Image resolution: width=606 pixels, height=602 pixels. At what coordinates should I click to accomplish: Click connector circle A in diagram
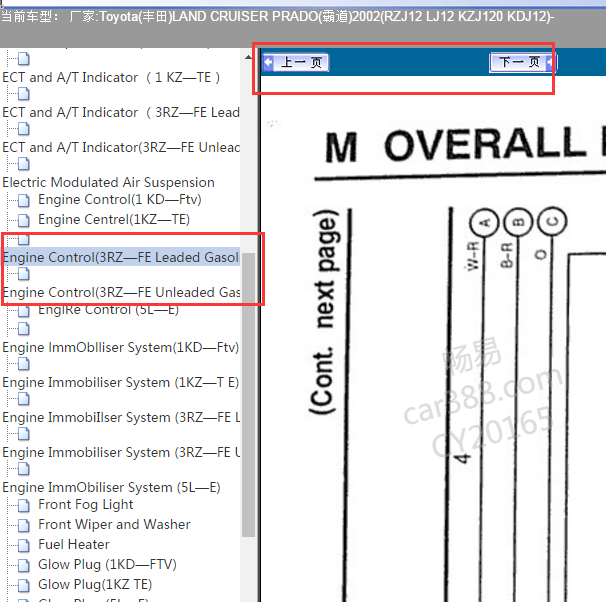click(x=485, y=223)
